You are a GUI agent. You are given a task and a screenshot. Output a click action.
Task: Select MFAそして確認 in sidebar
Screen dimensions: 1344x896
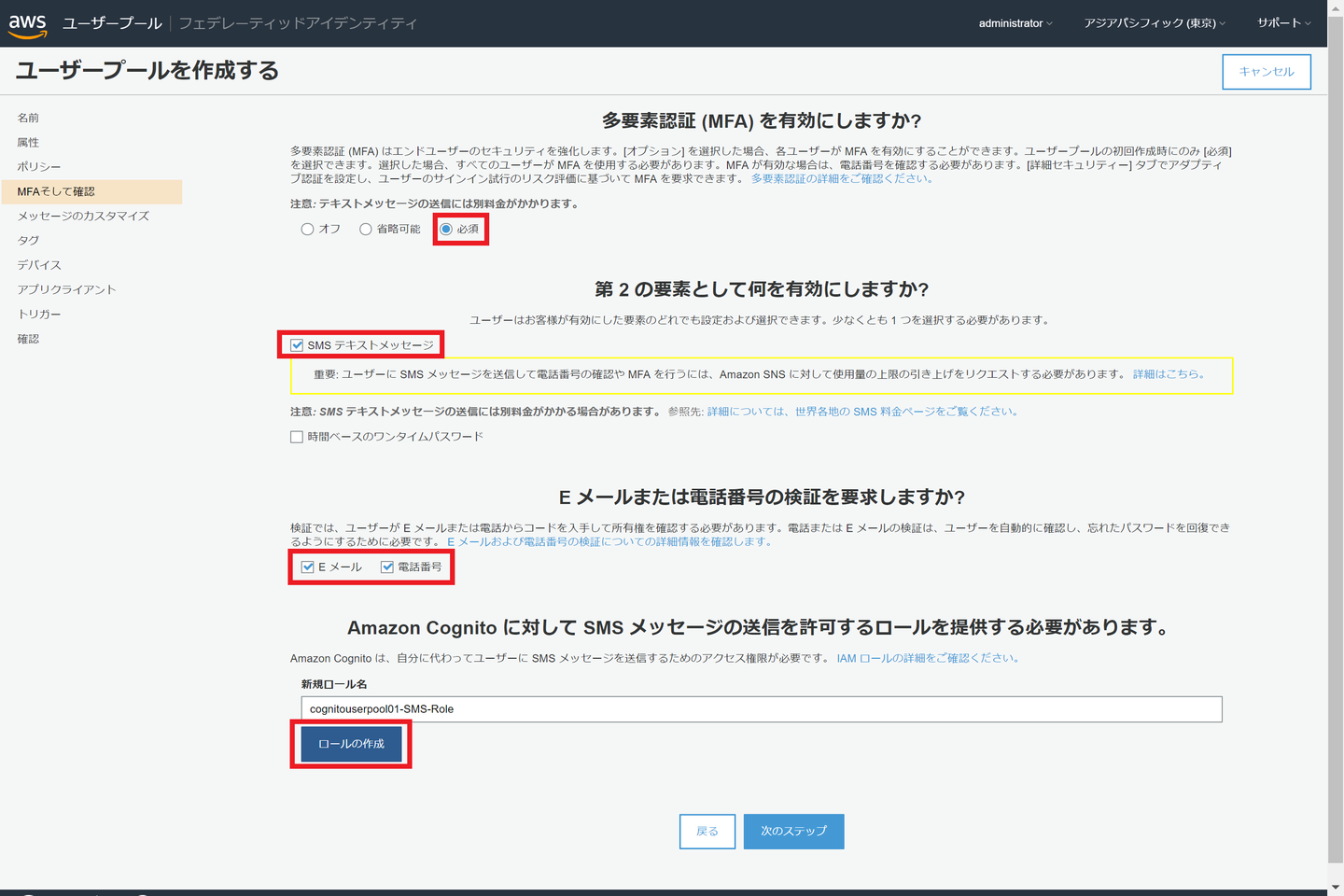(x=91, y=191)
